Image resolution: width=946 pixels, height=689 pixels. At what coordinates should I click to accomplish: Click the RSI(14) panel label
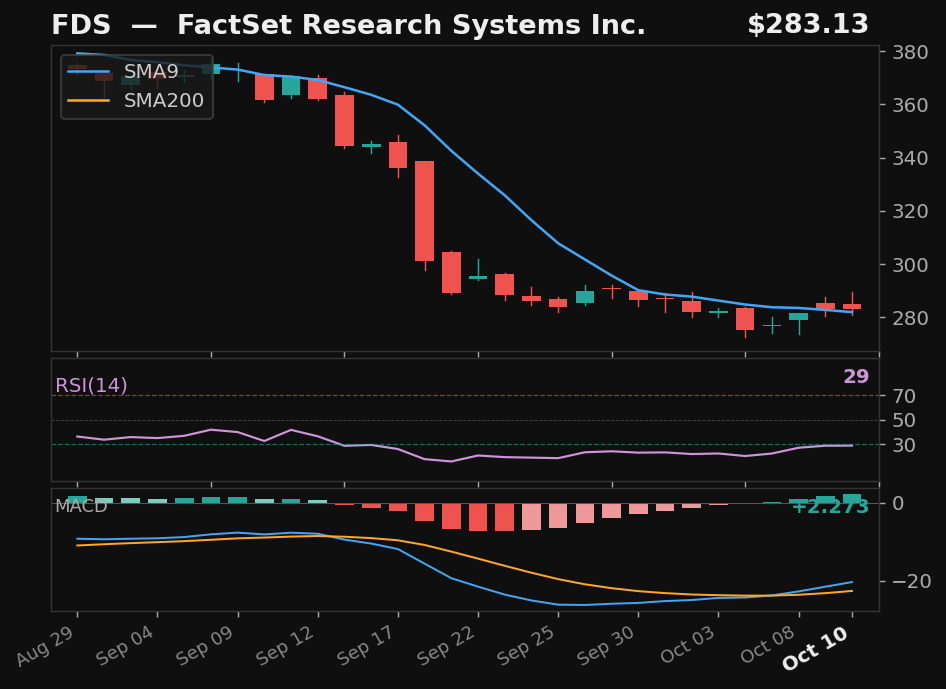coord(91,385)
